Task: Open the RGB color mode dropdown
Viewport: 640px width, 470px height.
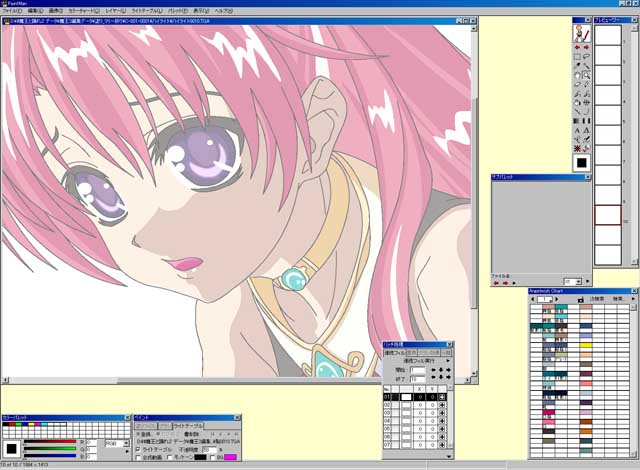Action: pyautogui.click(x=126, y=443)
